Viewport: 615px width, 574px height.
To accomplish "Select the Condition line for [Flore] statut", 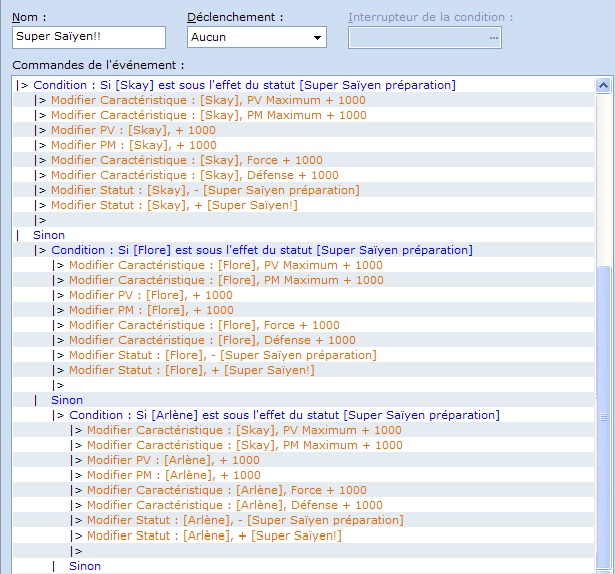I will [x=304, y=250].
